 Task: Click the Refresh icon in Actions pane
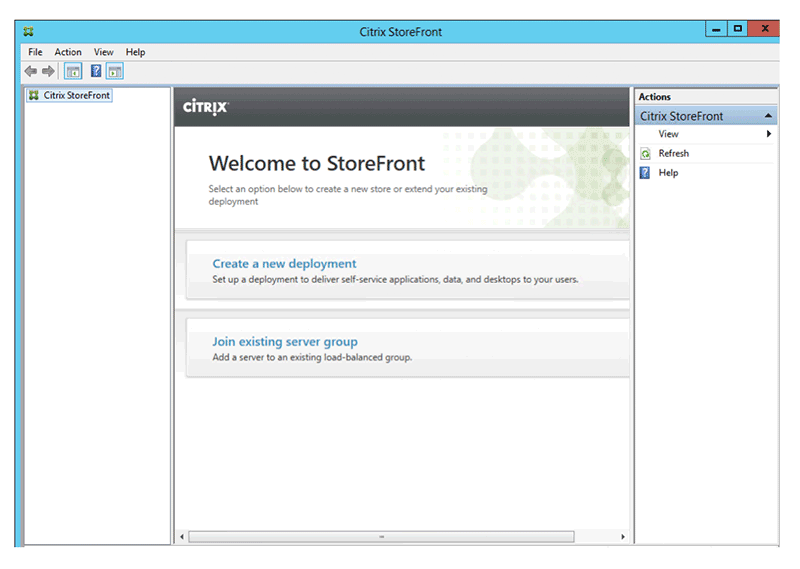[645, 154]
